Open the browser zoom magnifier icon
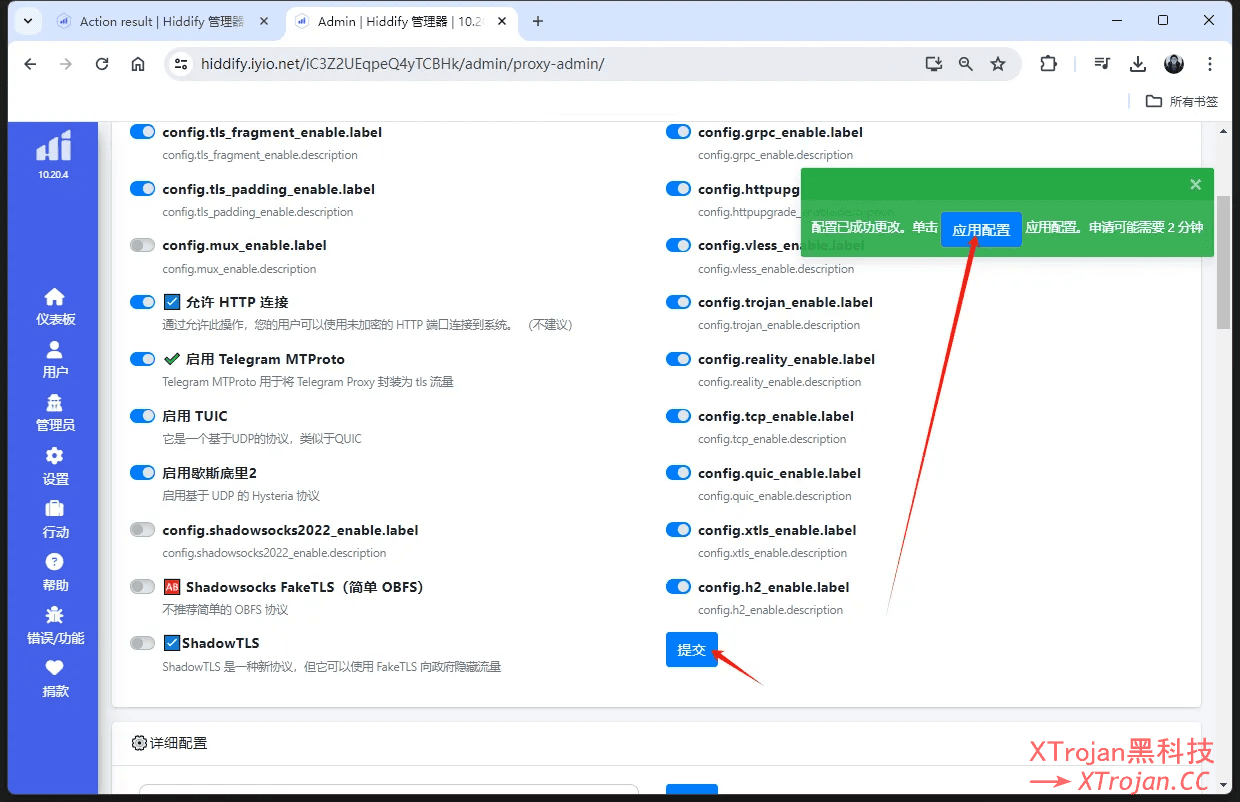Screen dimensions: 1240x802 click(965, 64)
